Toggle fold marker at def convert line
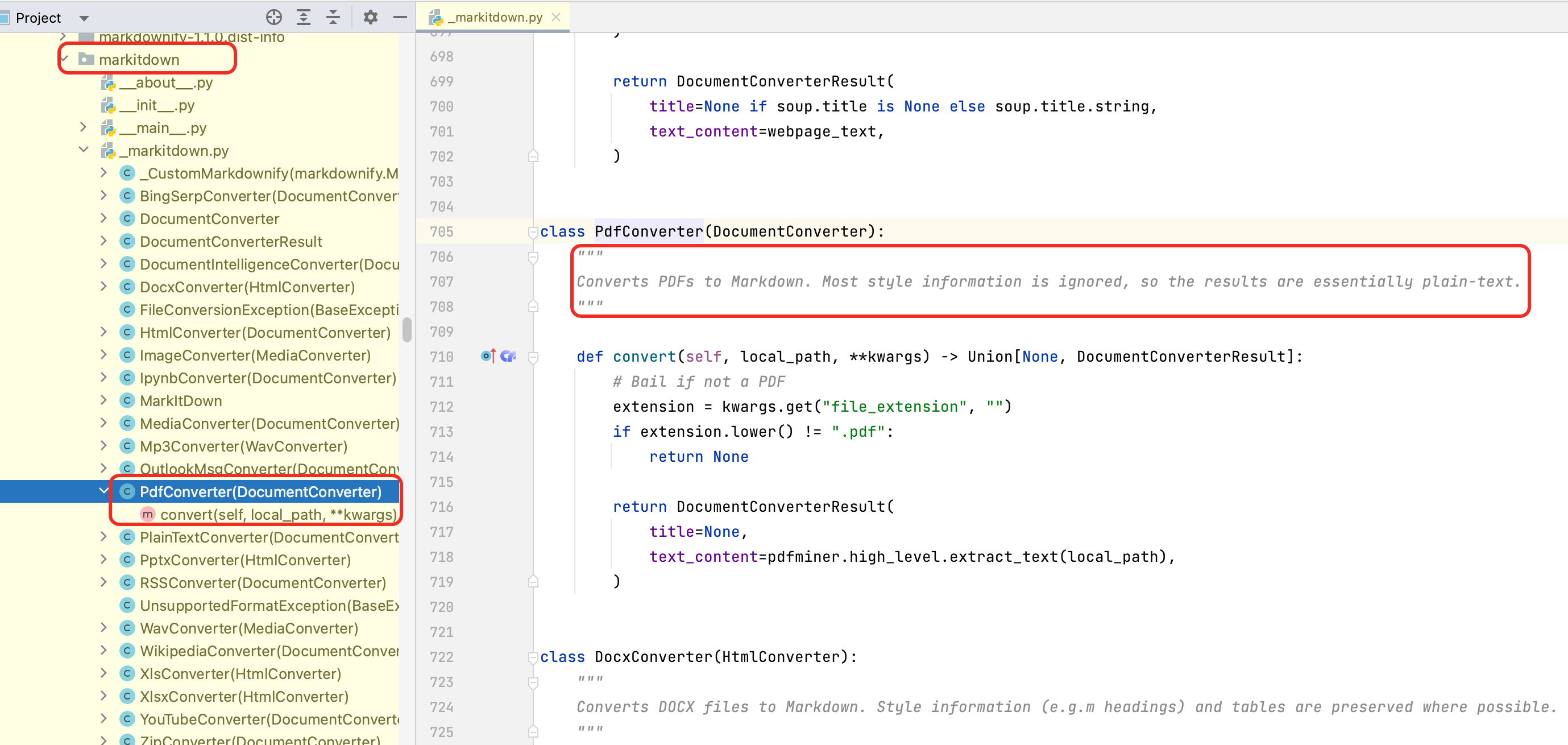 tap(533, 357)
